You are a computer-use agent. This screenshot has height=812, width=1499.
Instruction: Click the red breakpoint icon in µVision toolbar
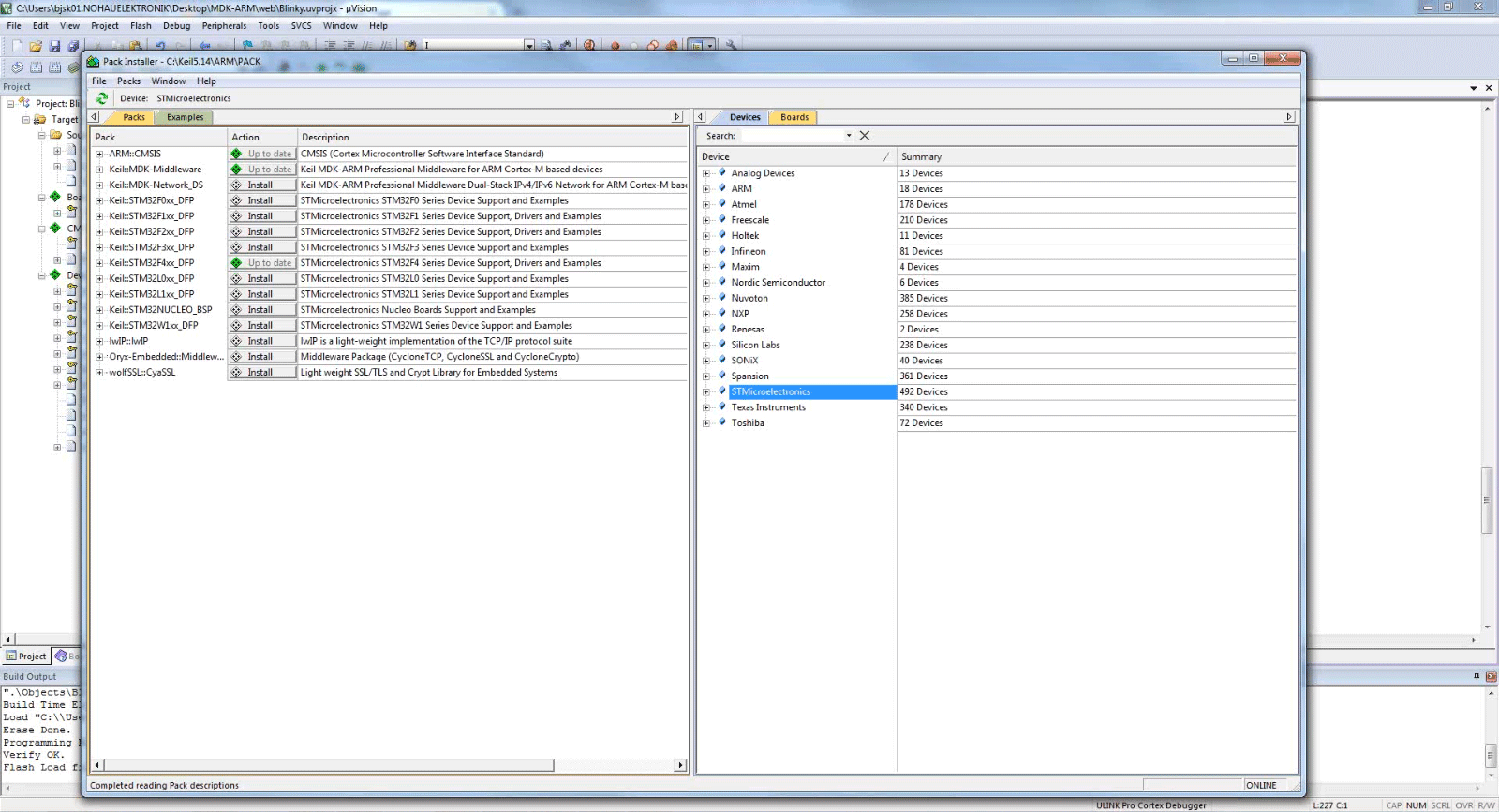click(x=616, y=45)
